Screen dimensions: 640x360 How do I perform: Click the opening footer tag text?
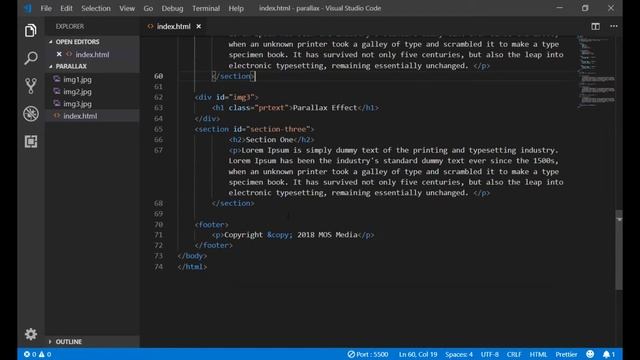click(x=211, y=224)
